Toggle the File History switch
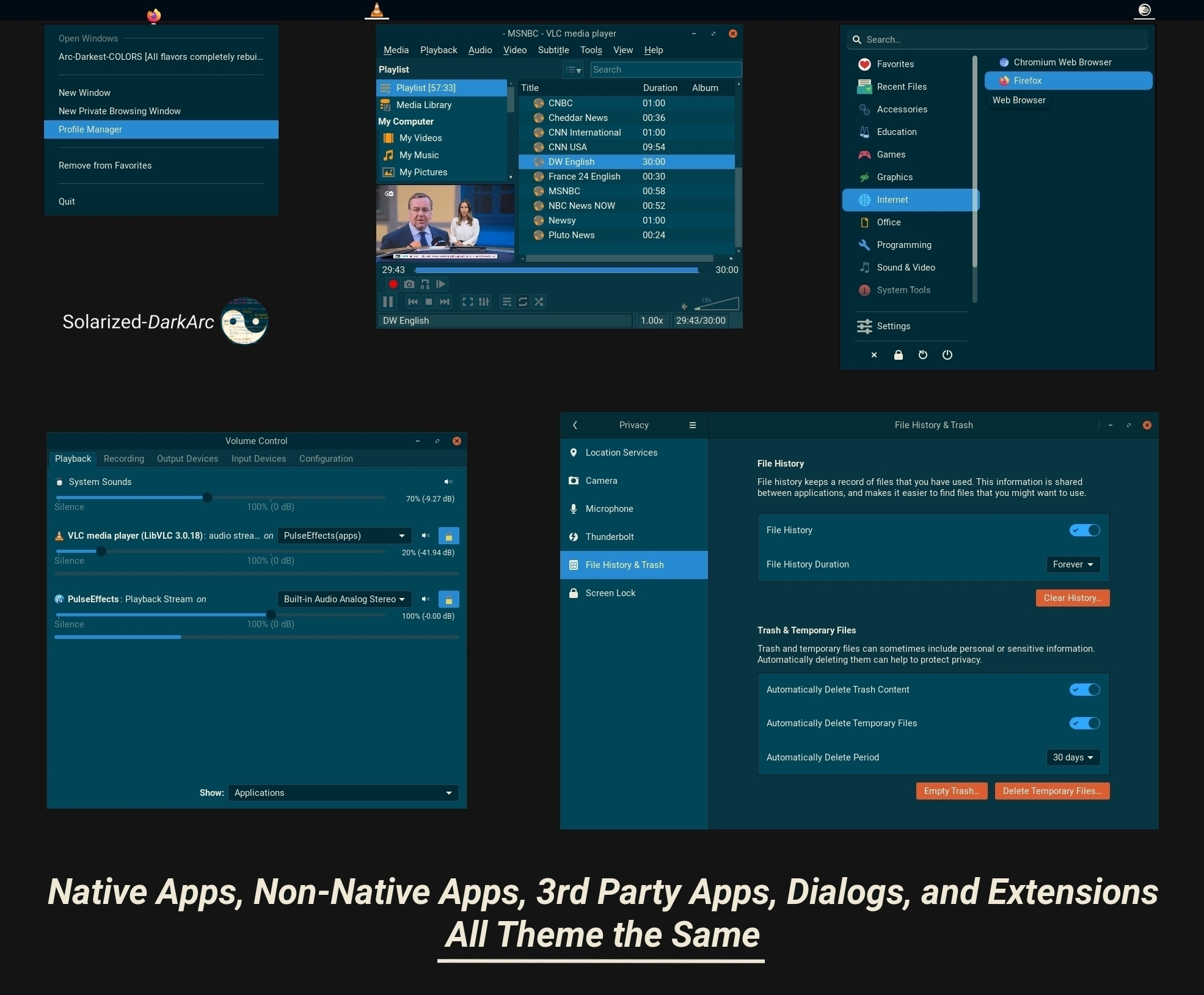This screenshot has height=995, width=1204. tap(1085, 530)
